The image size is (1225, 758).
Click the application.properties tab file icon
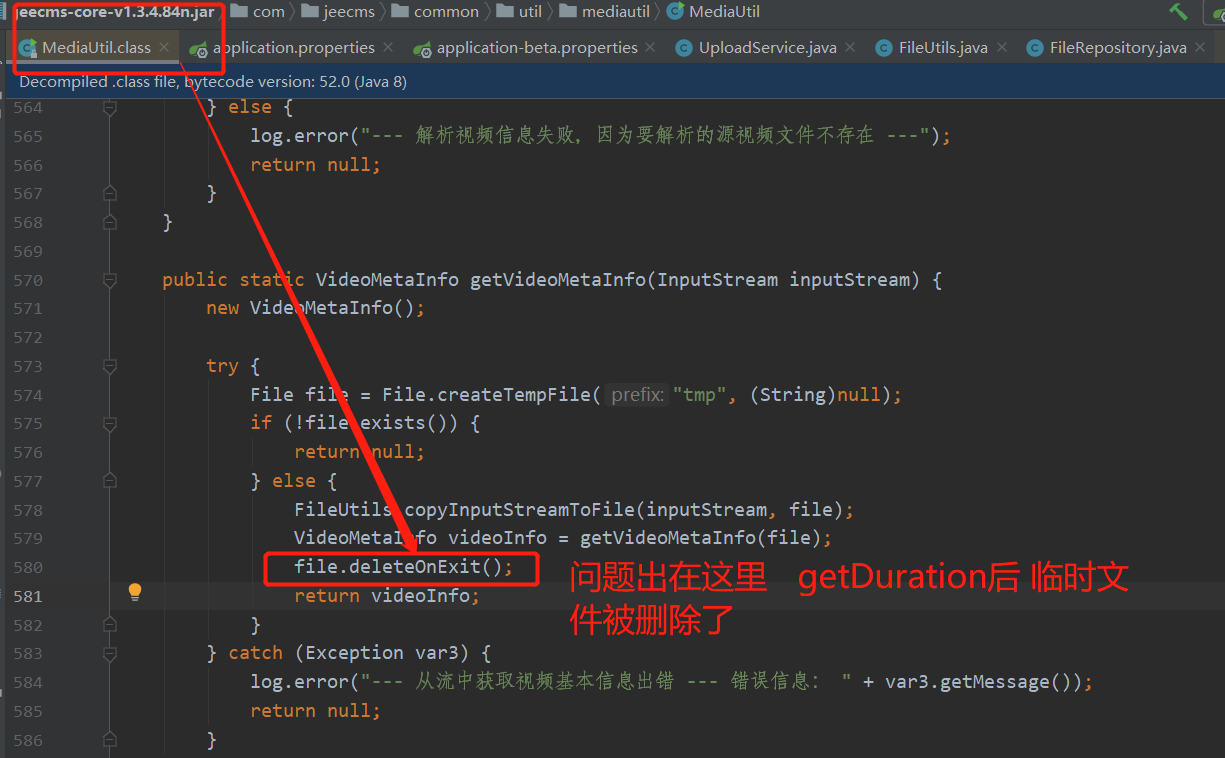(198, 48)
